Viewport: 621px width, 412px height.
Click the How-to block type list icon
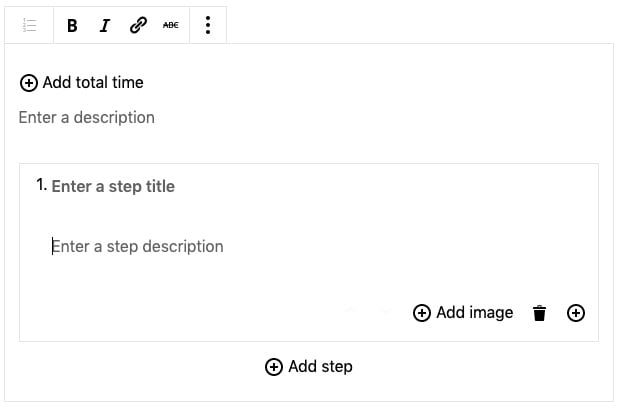tap(29, 26)
